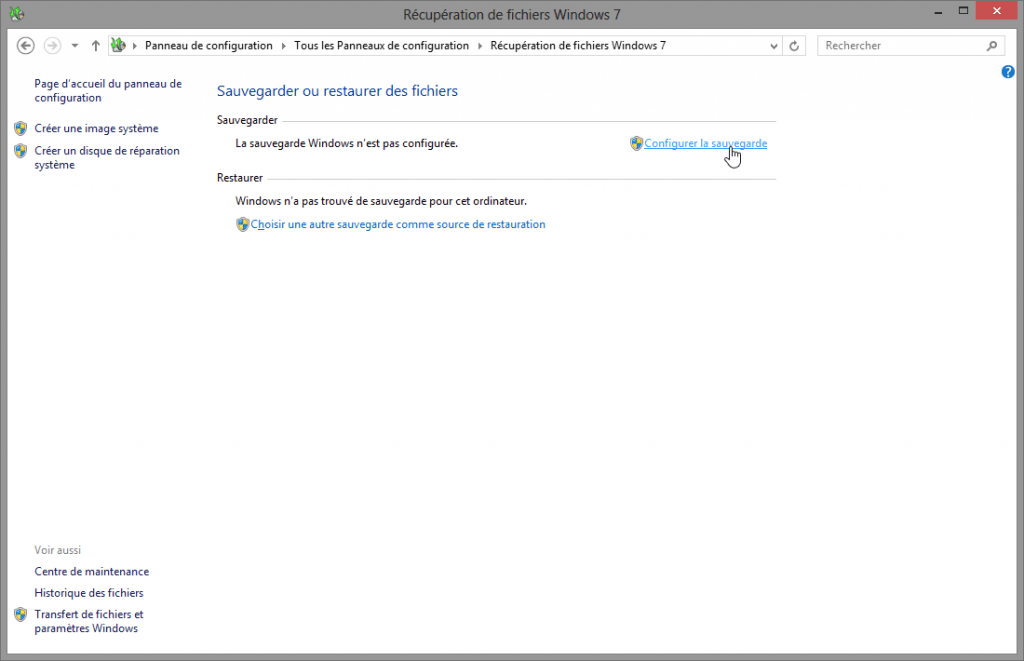Close the Récupération de fichiers window
1024x661 pixels.
pyautogui.click(x=997, y=10)
